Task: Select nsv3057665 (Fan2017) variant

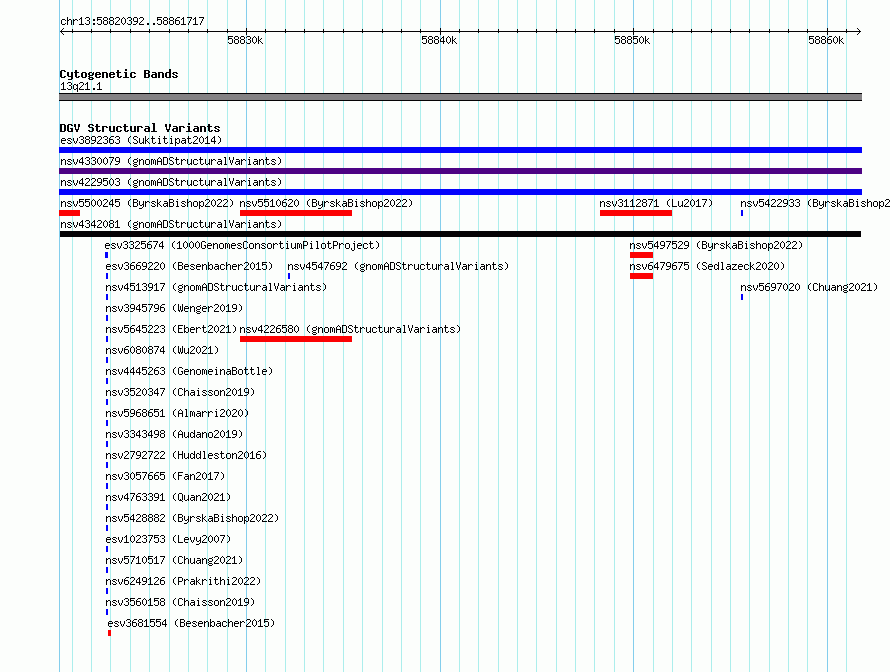Action: pos(165,476)
